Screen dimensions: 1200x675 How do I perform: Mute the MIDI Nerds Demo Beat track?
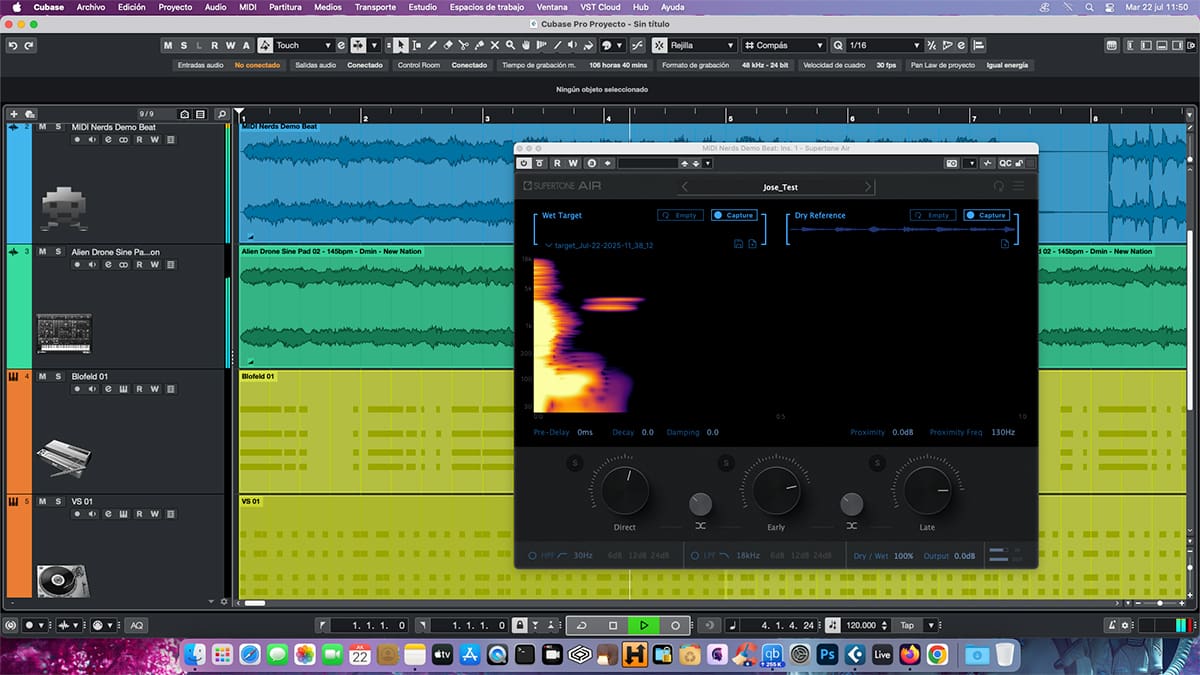[x=43, y=127]
